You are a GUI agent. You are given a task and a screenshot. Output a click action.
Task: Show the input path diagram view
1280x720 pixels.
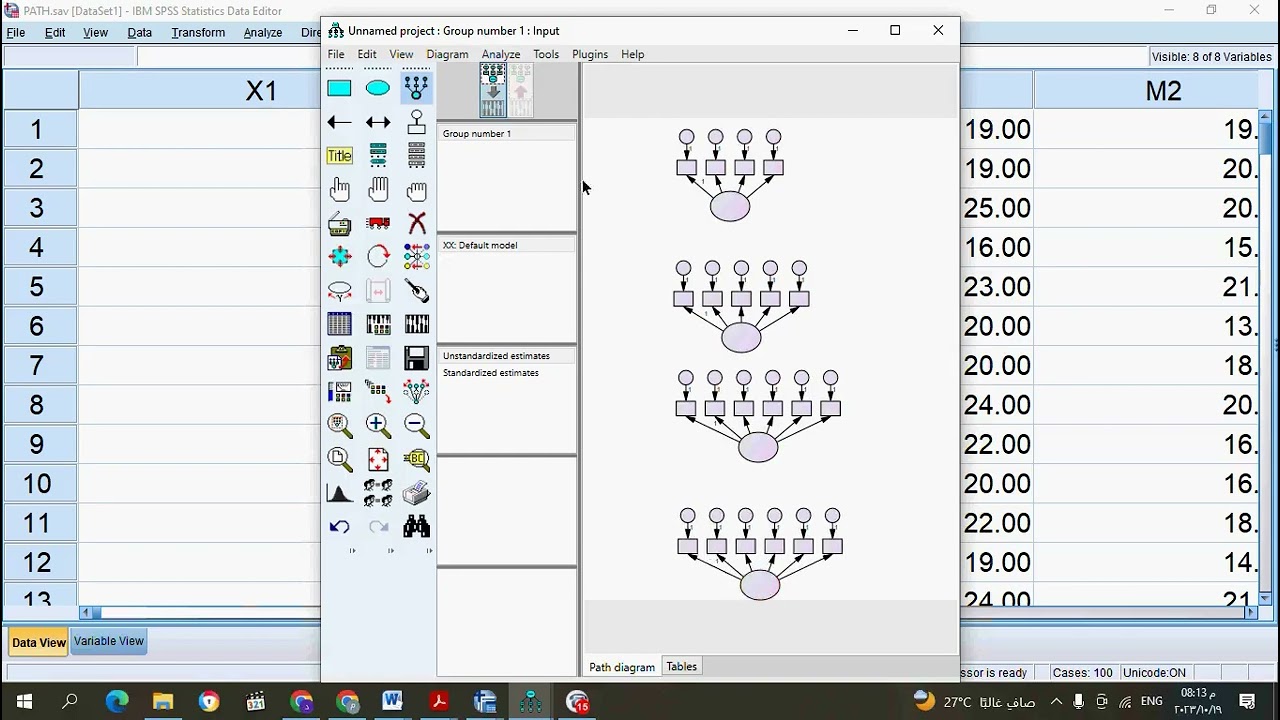click(493, 90)
